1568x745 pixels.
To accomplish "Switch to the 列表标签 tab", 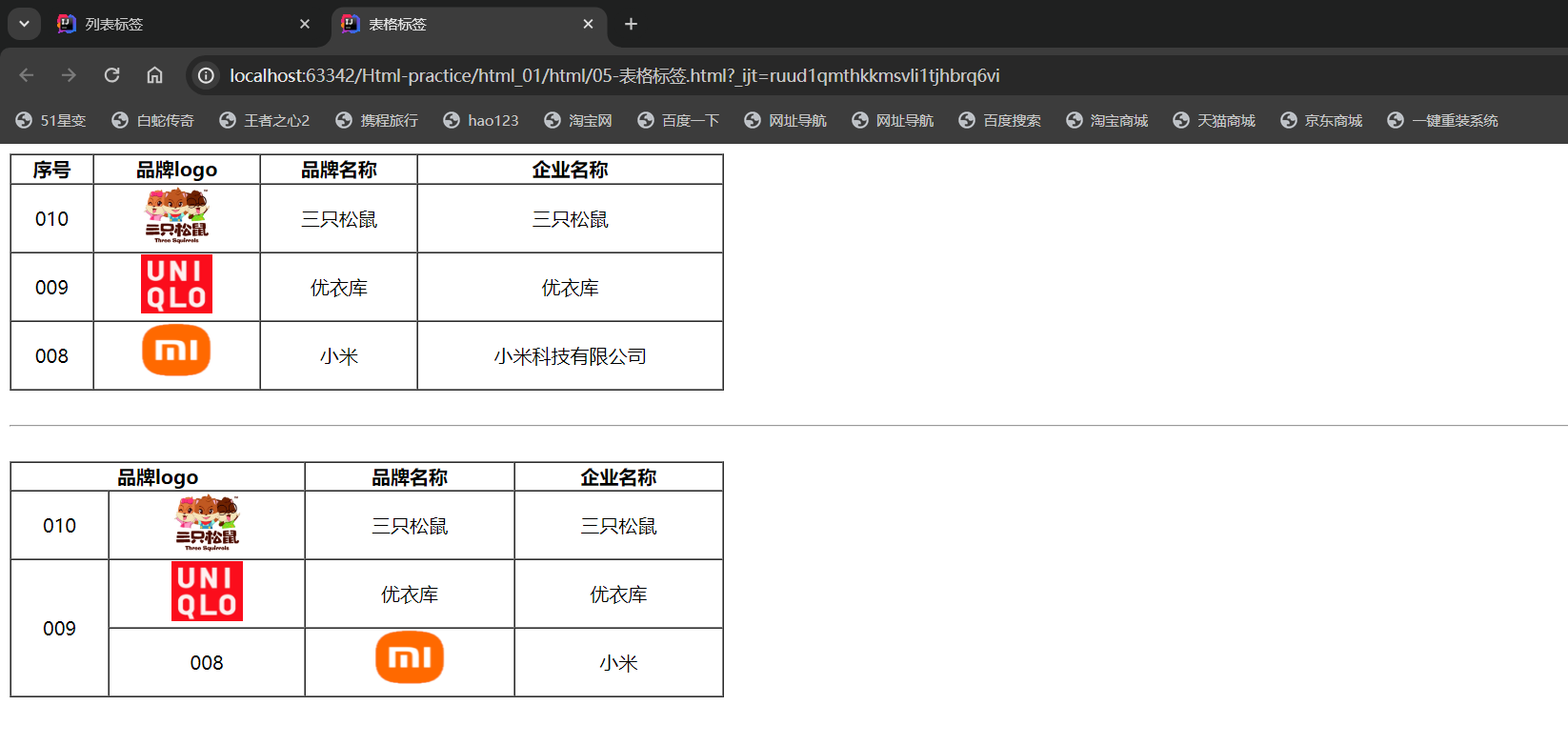I will click(186, 25).
